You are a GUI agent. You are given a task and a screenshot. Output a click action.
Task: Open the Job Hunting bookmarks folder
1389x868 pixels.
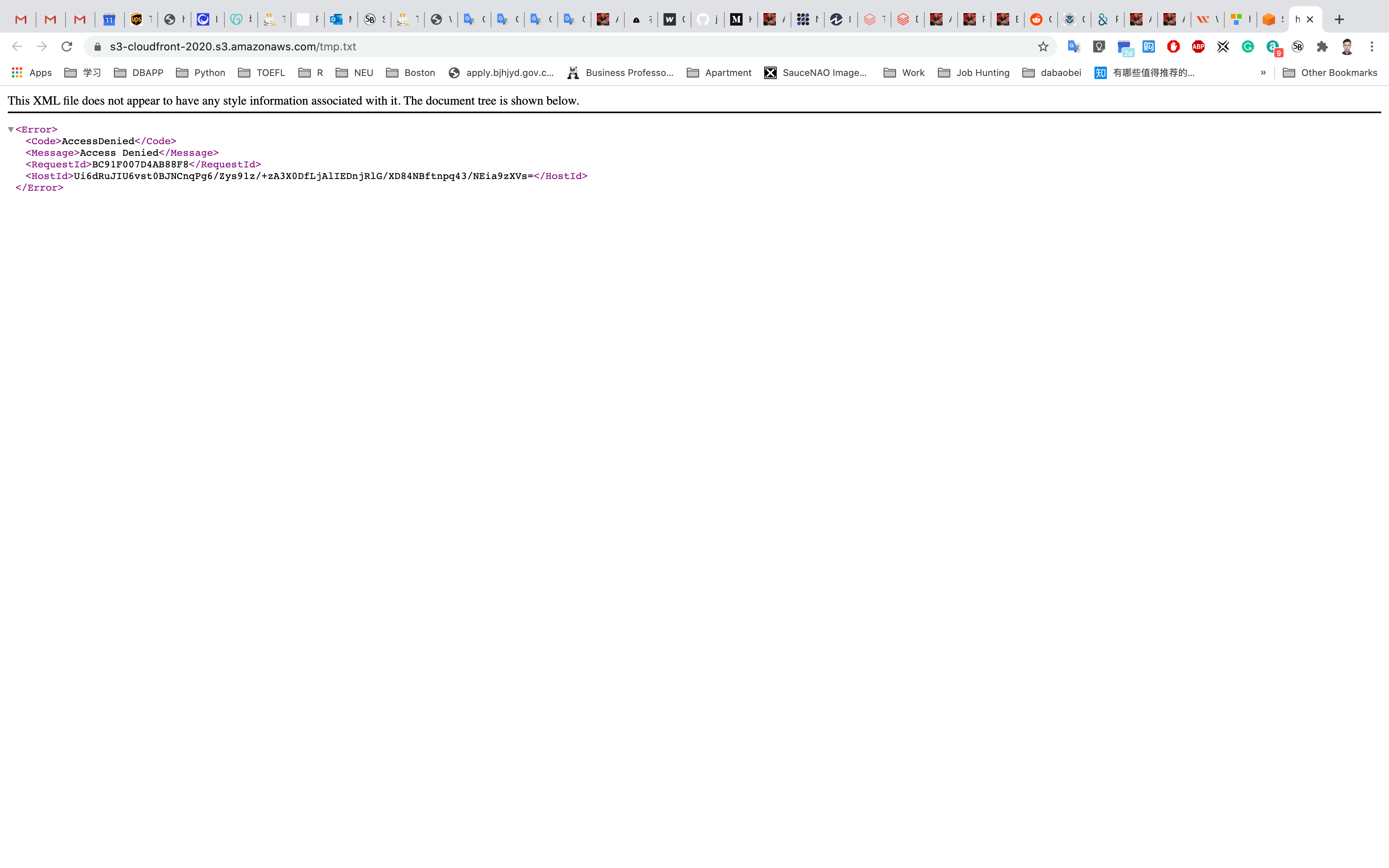coord(974,73)
